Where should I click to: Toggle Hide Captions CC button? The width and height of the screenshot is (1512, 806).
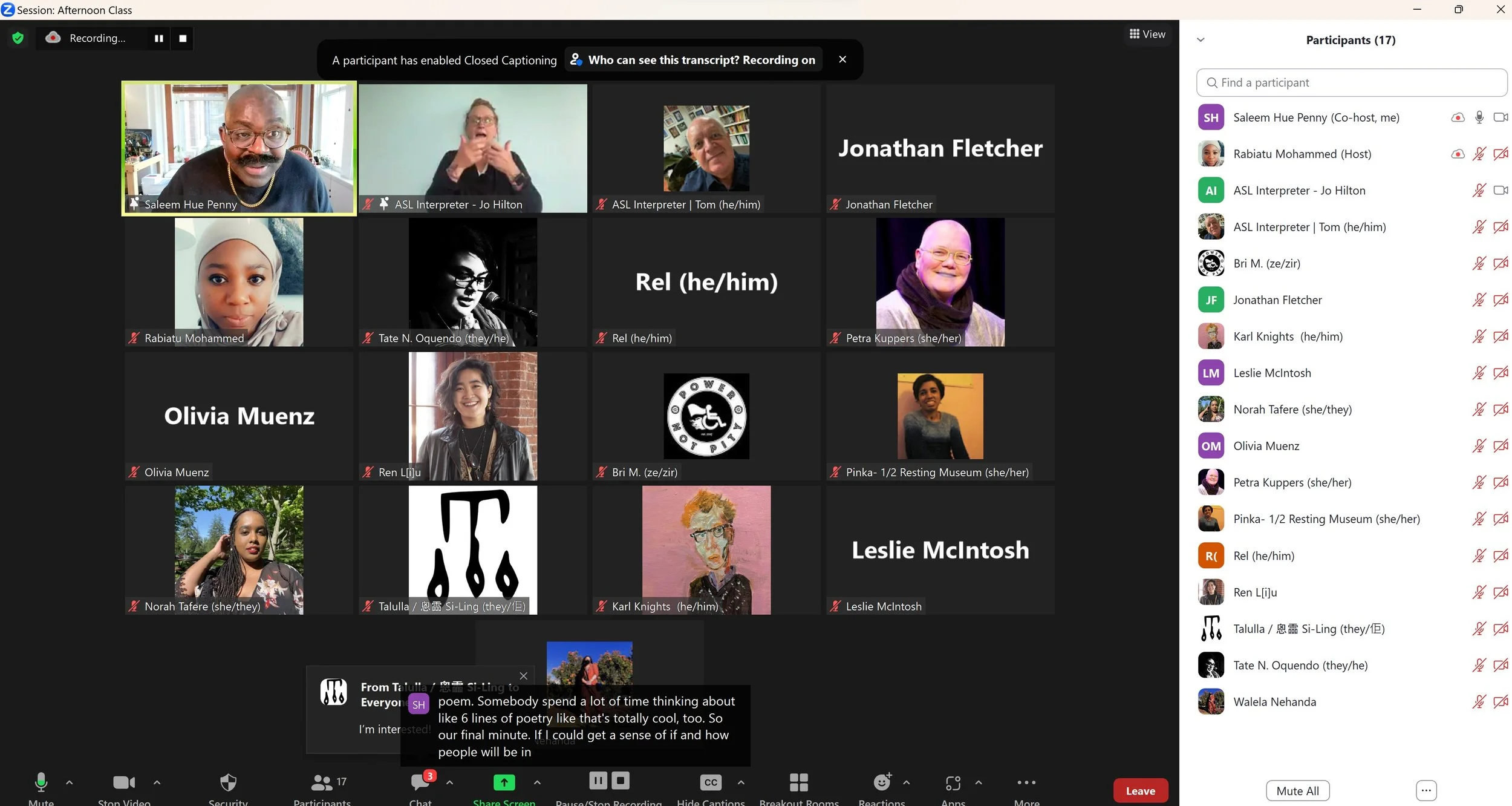point(710,782)
